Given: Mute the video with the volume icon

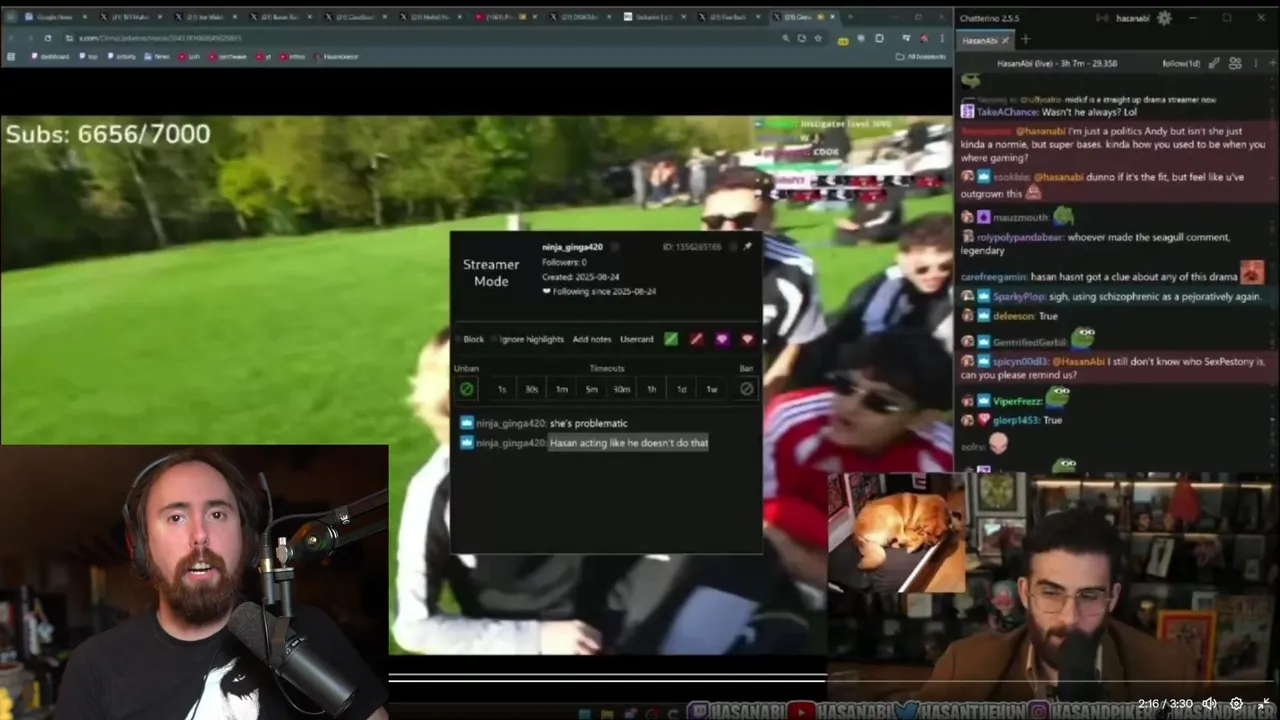Looking at the screenshot, I should tap(1210, 704).
